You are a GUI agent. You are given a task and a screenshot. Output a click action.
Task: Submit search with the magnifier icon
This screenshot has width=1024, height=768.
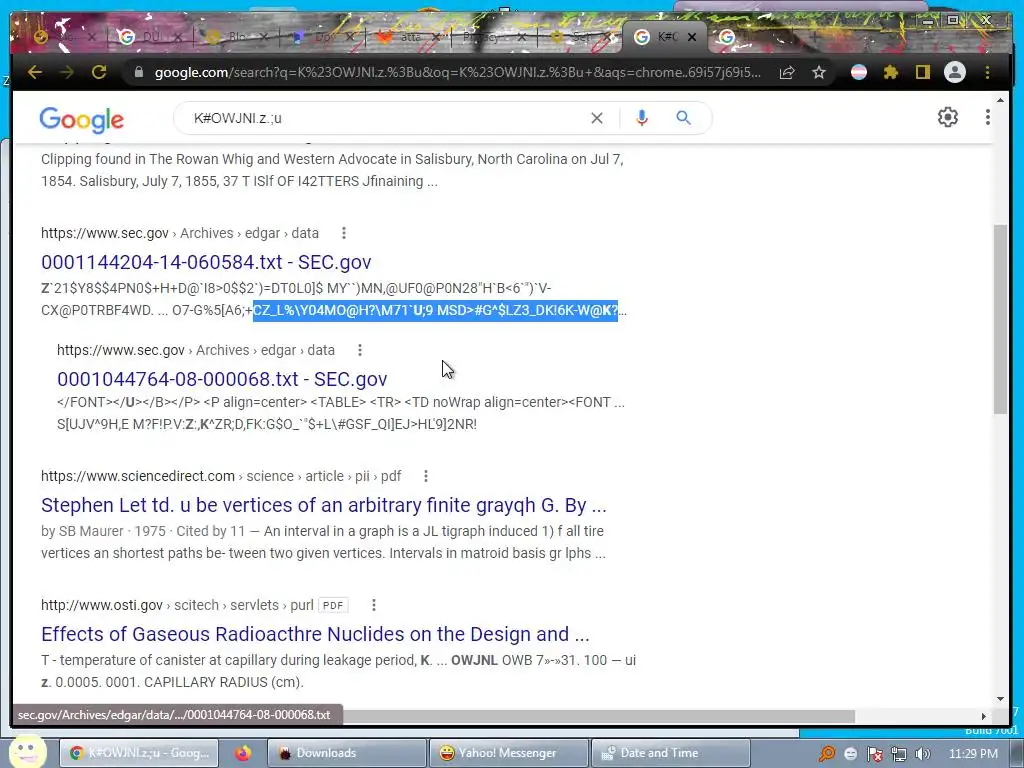pos(683,118)
